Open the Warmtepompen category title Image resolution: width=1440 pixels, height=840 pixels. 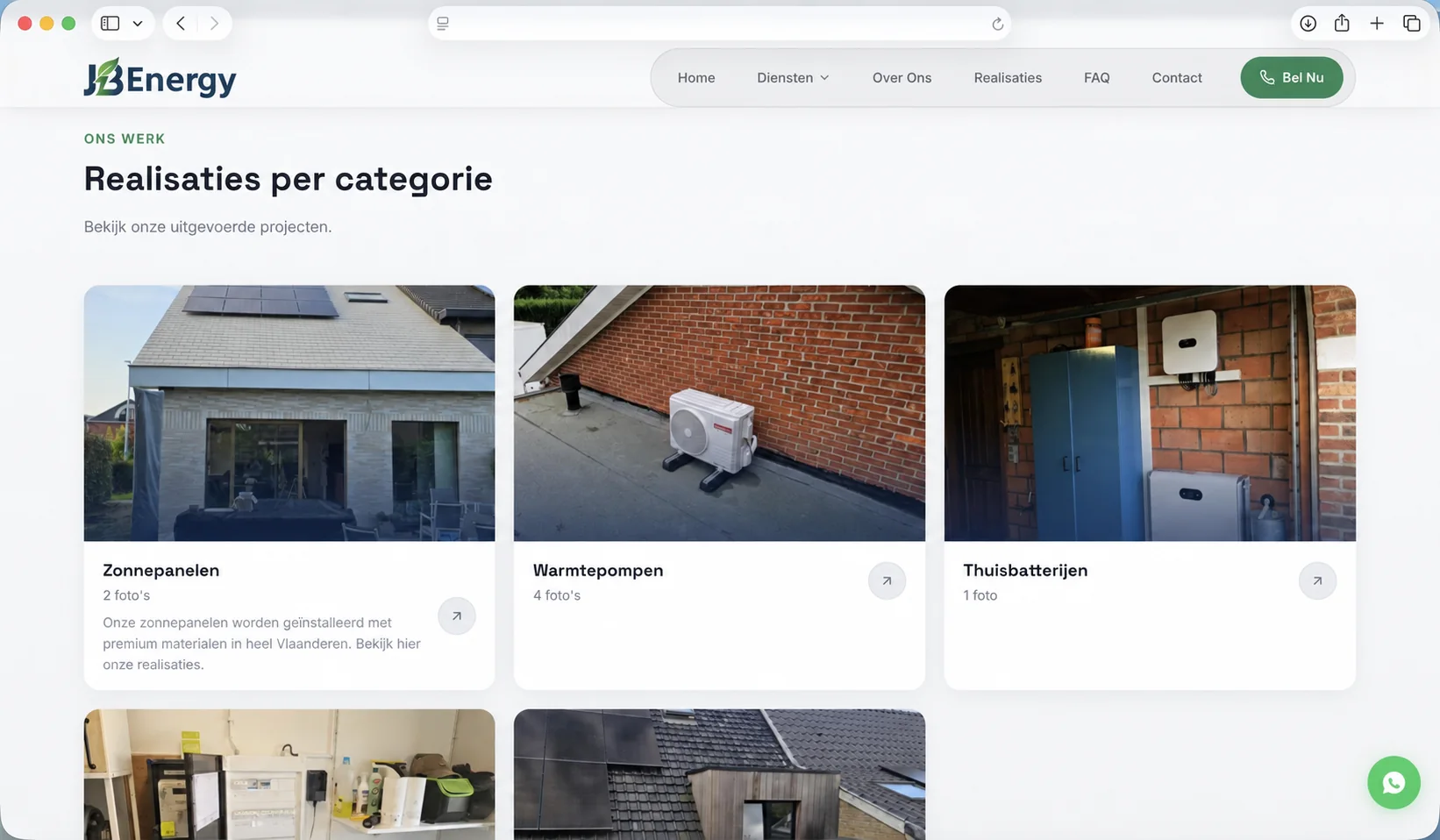pyautogui.click(x=598, y=570)
